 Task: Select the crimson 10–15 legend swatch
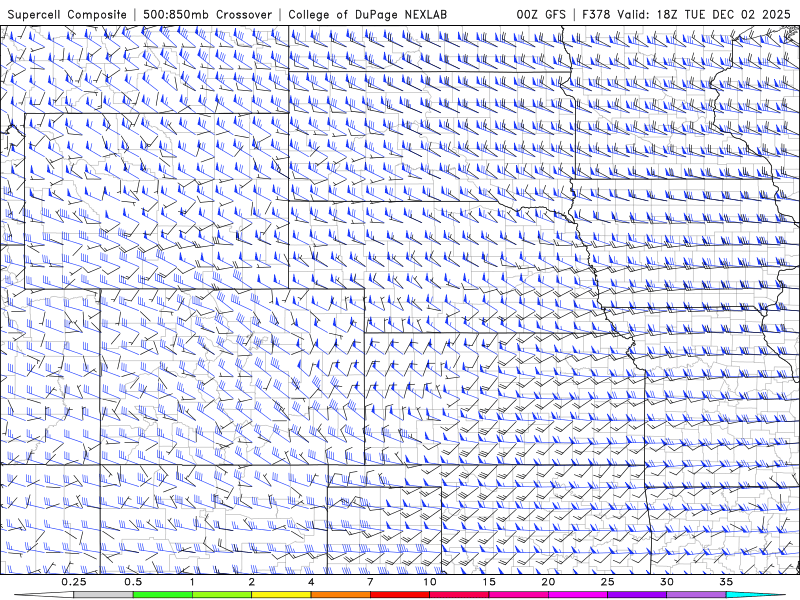click(459, 595)
